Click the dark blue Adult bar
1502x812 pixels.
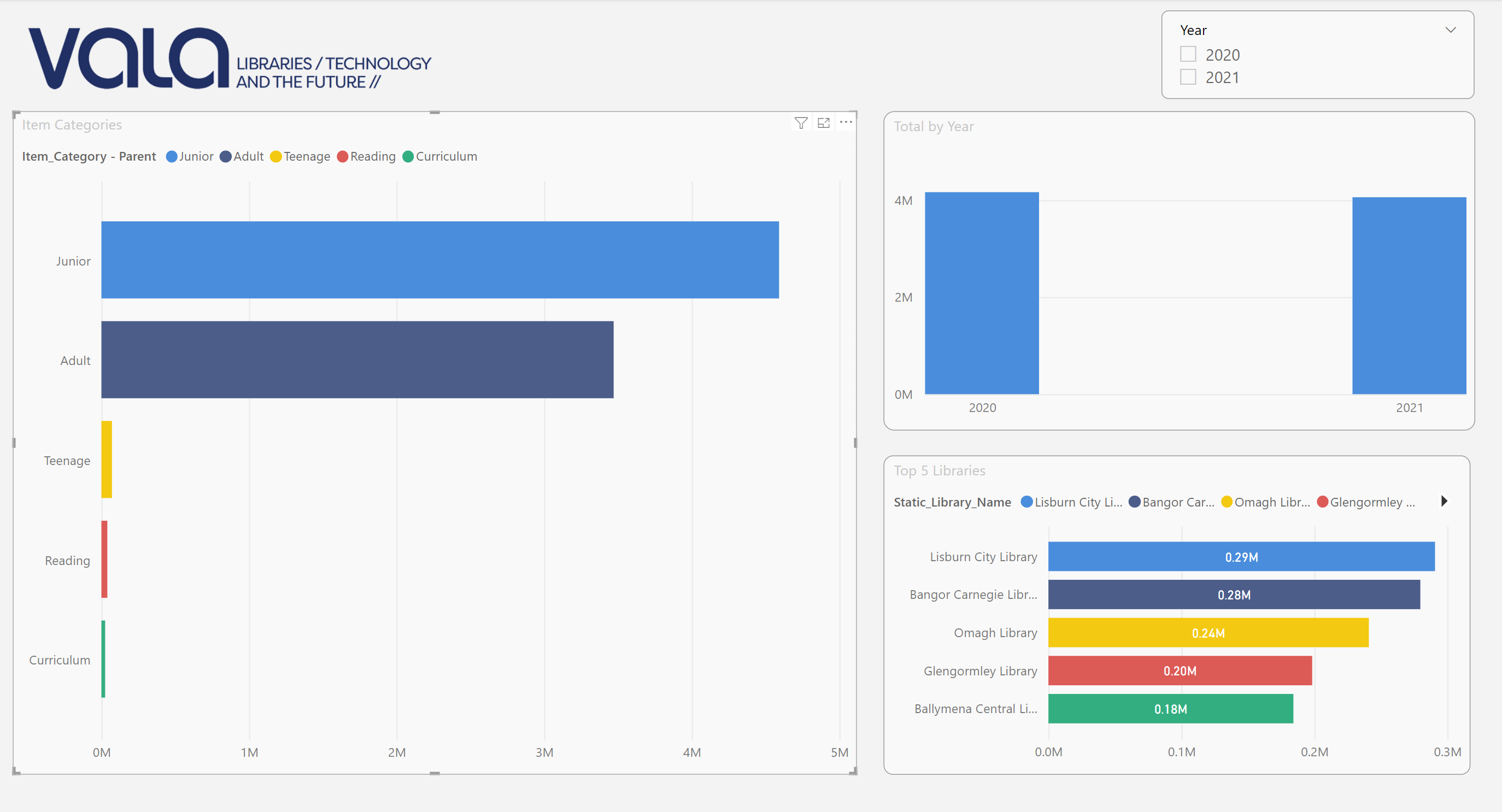click(357, 360)
